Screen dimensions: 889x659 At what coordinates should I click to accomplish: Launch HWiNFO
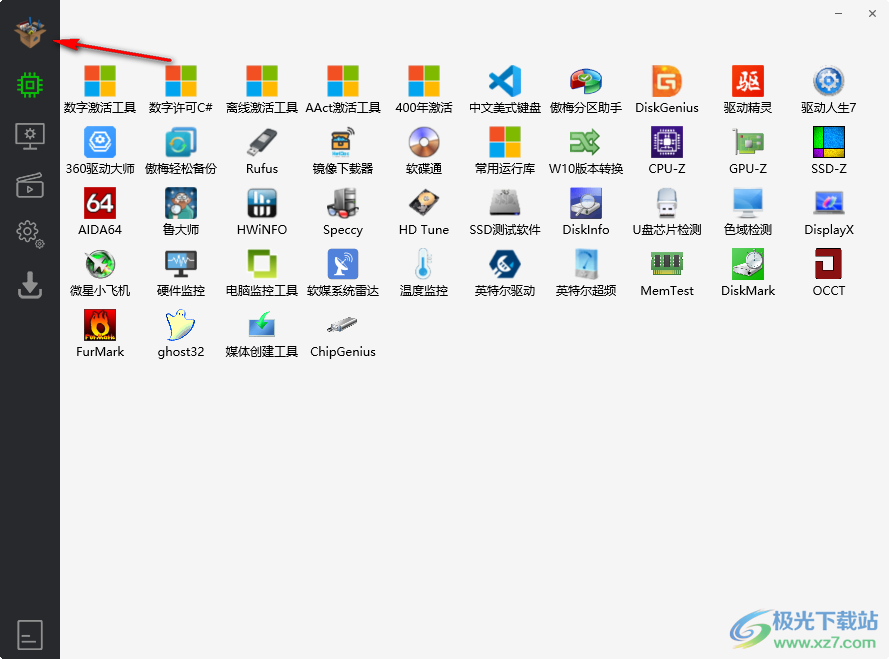[x=262, y=212]
